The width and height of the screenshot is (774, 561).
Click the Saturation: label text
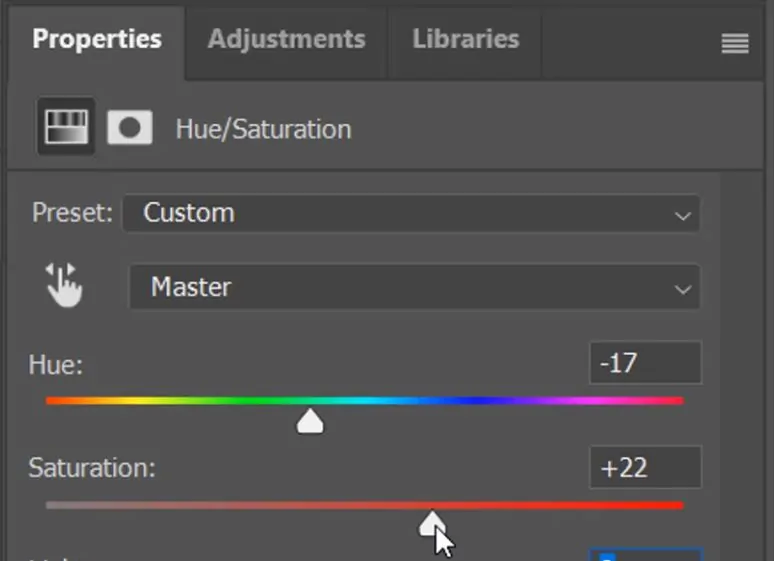click(x=92, y=468)
